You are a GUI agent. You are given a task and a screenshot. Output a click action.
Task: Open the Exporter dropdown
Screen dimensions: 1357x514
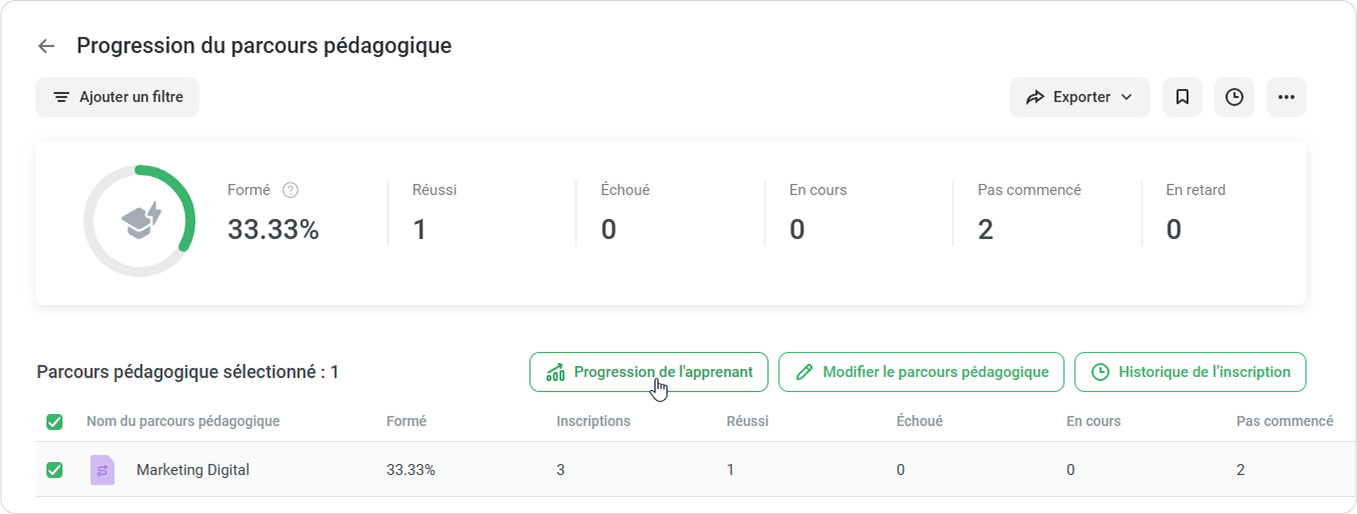tap(1080, 97)
